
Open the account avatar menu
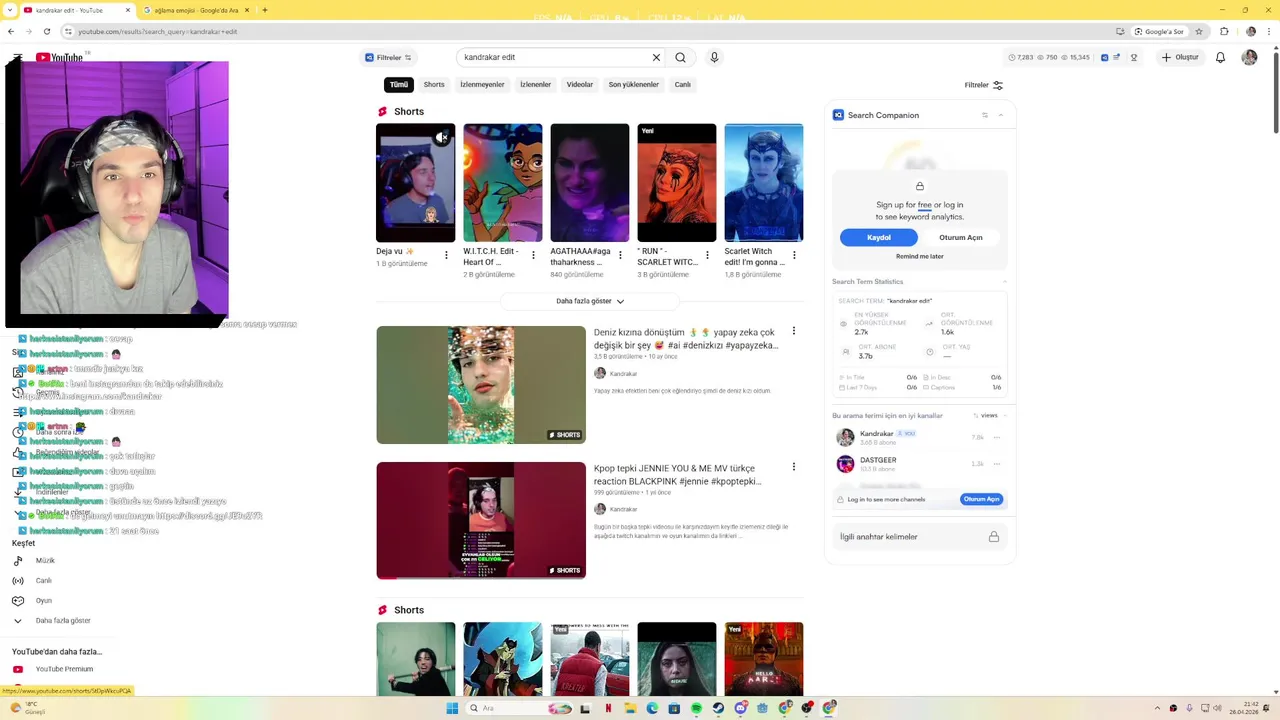tap(1249, 57)
